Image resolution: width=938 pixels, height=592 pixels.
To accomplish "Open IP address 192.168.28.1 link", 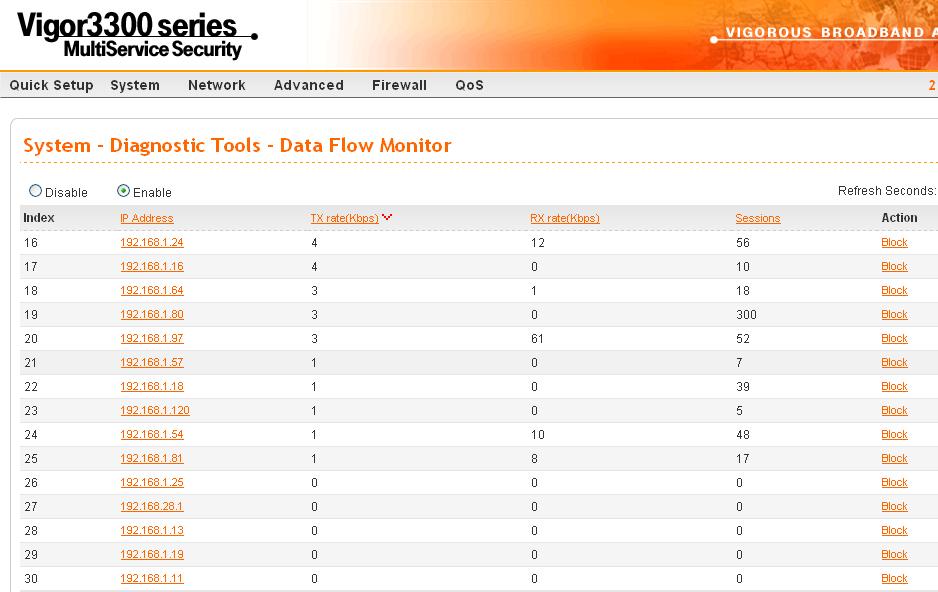I will pos(152,506).
